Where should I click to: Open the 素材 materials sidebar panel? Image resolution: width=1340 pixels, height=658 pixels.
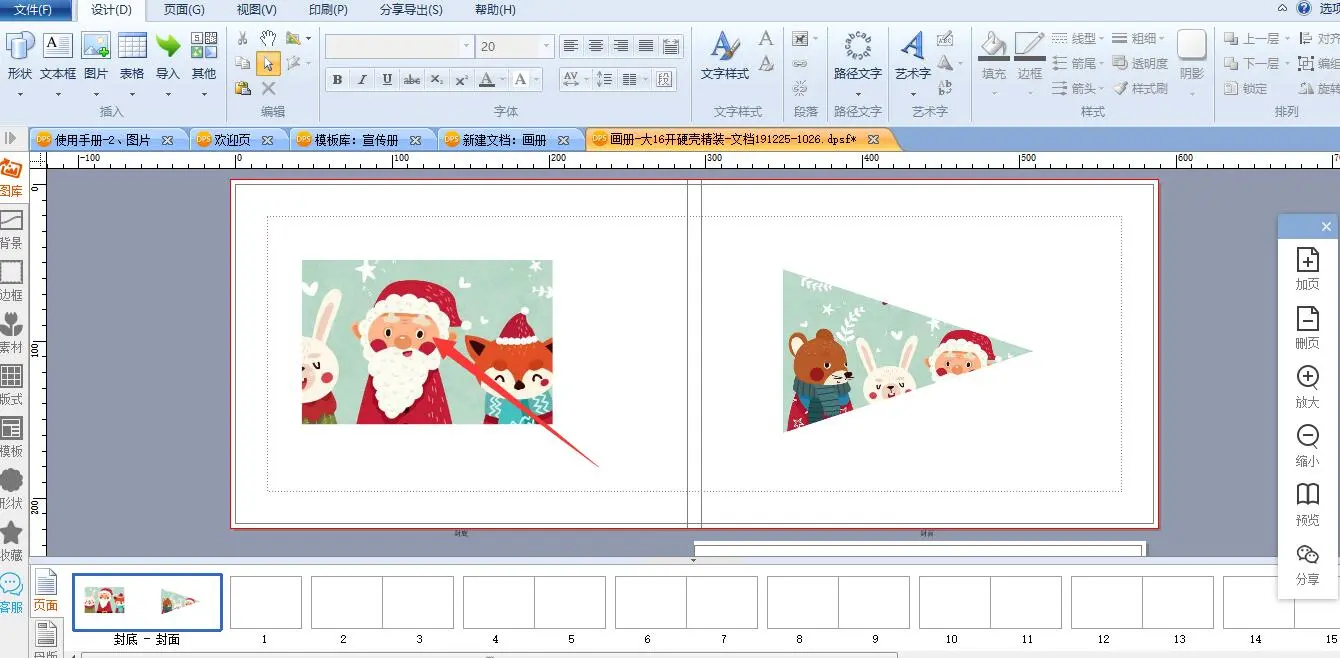(x=11, y=334)
